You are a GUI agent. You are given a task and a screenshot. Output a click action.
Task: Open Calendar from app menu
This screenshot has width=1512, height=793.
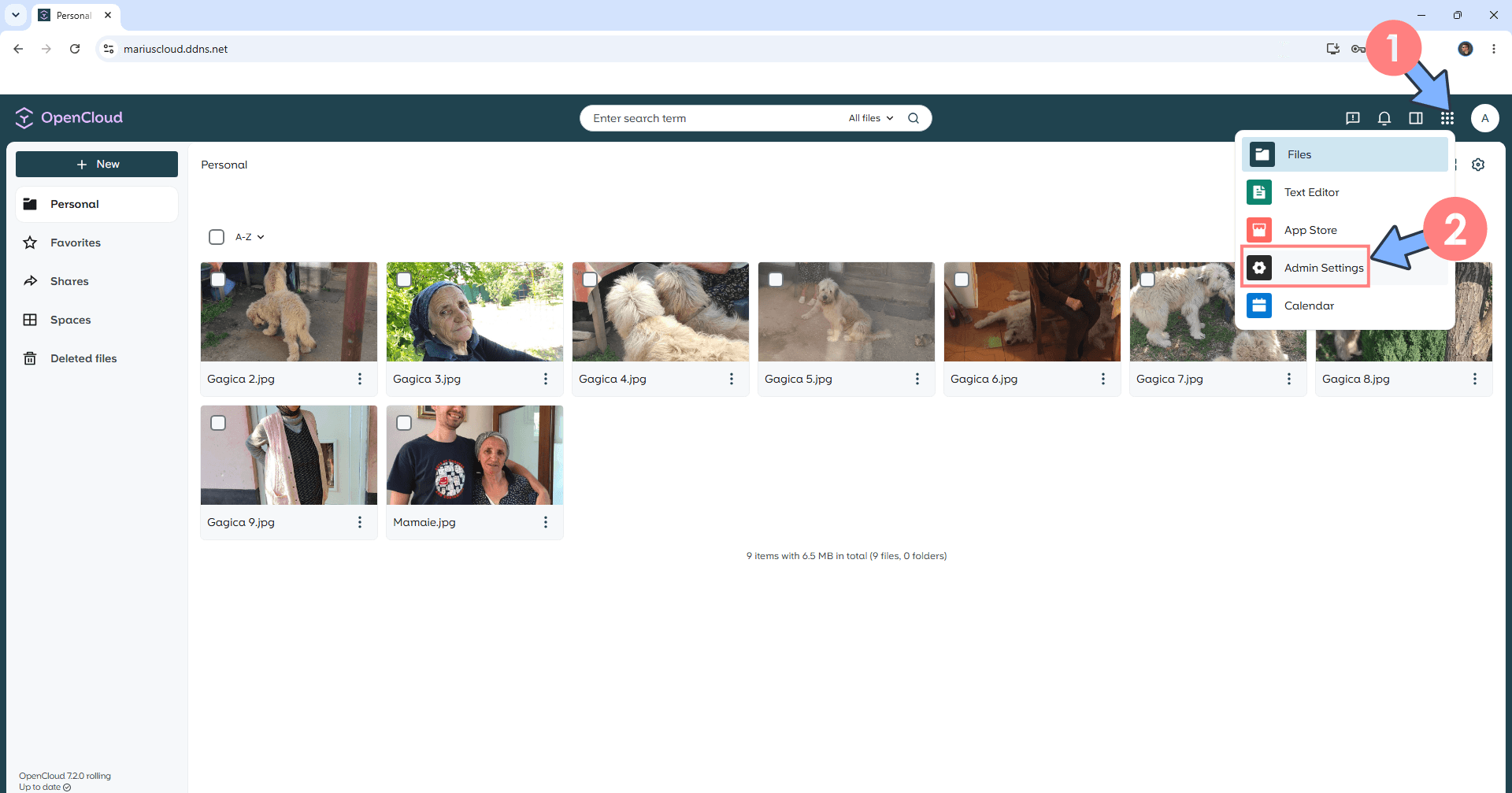click(1344, 306)
